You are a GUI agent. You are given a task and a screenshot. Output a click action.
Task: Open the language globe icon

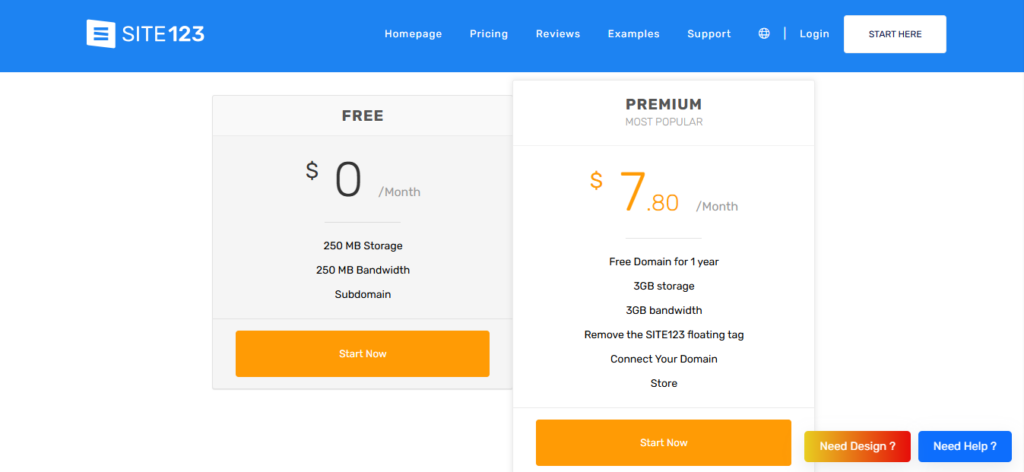[764, 34]
